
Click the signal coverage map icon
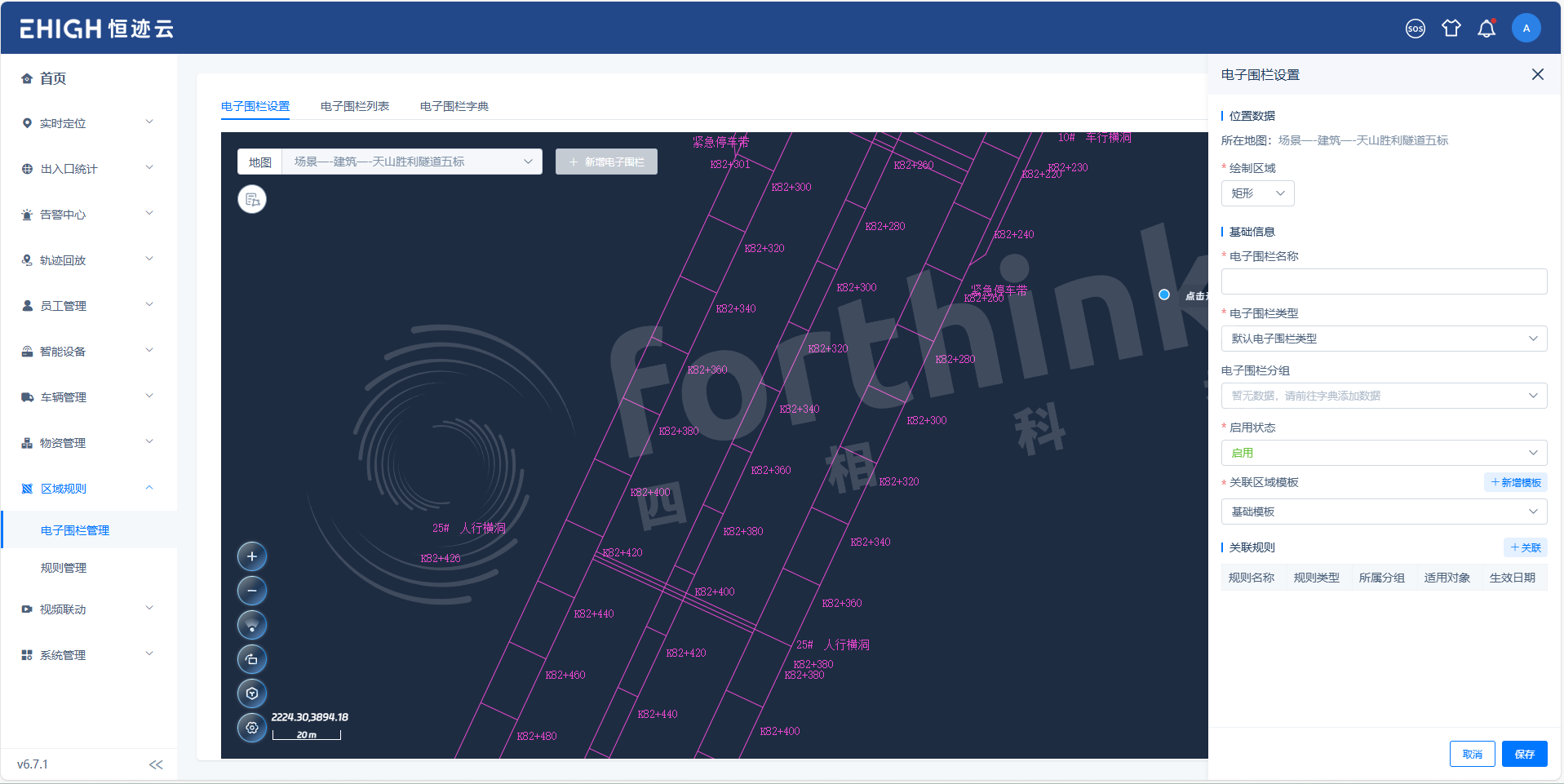pos(252,625)
